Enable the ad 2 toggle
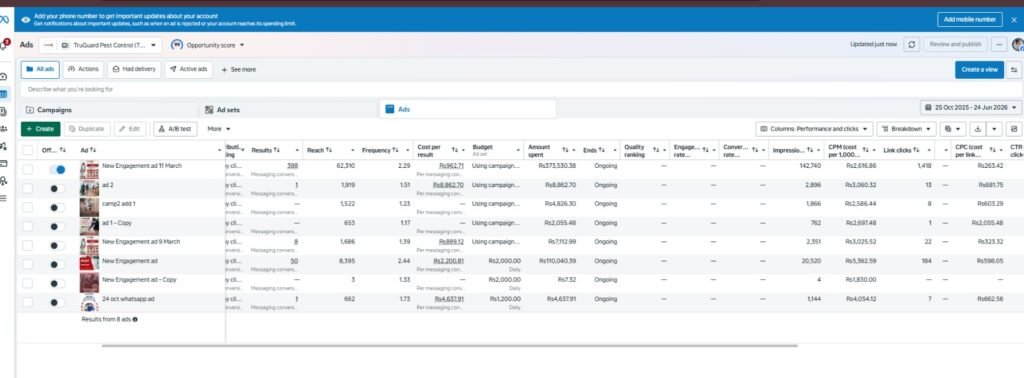Image resolution: width=1024 pixels, height=378 pixels. pyautogui.click(x=57, y=189)
